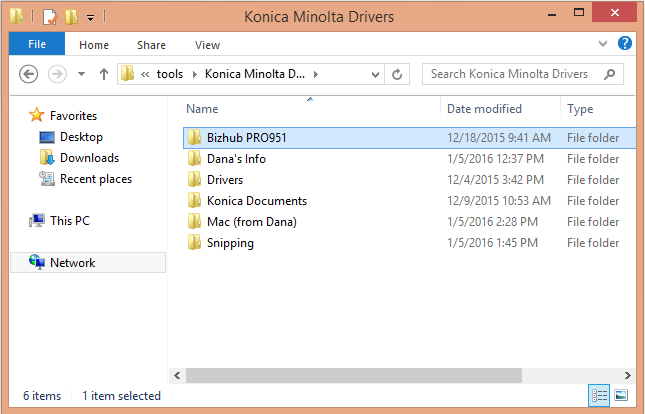Select This PC in the navigation pane
645x414 pixels.
[70, 221]
